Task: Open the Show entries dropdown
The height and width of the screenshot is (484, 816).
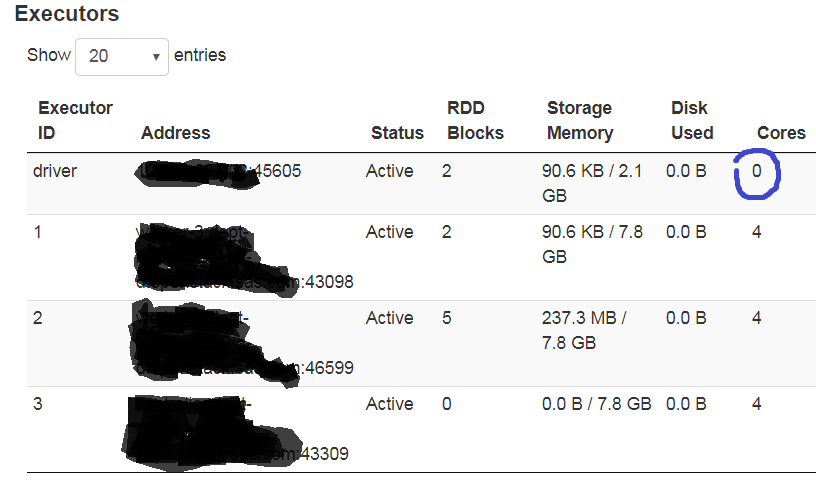Action: click(x=122, y=56)
